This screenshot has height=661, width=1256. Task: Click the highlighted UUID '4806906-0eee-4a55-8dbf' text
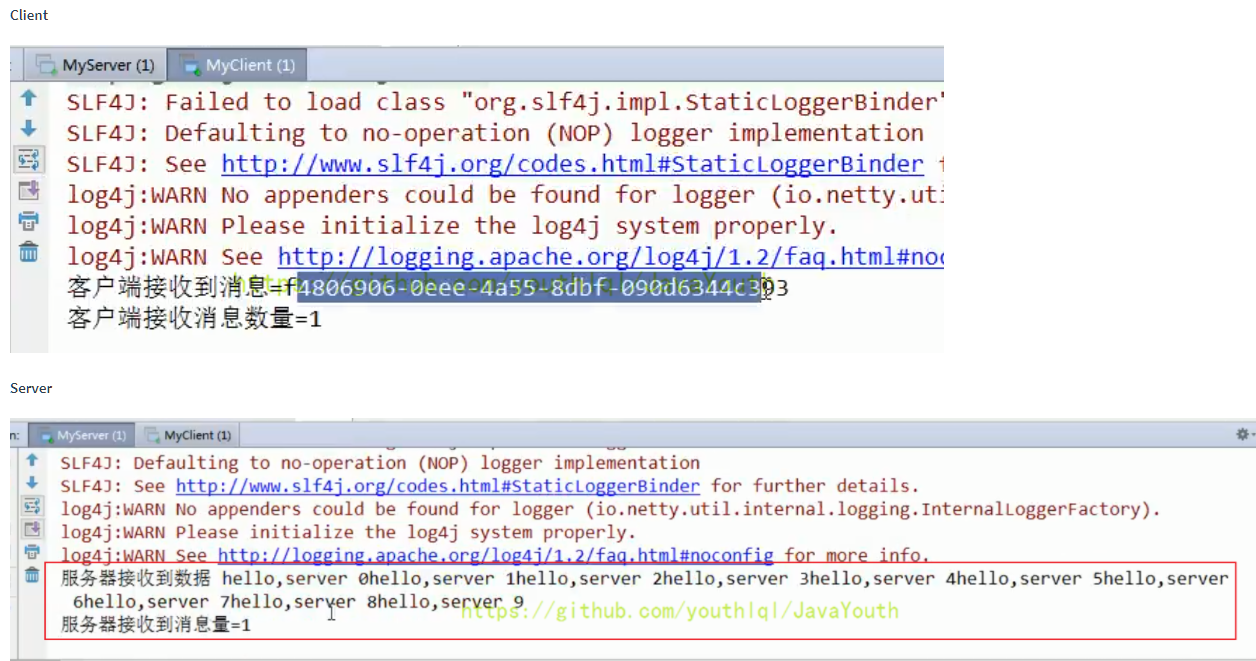(x=530, y=289)
